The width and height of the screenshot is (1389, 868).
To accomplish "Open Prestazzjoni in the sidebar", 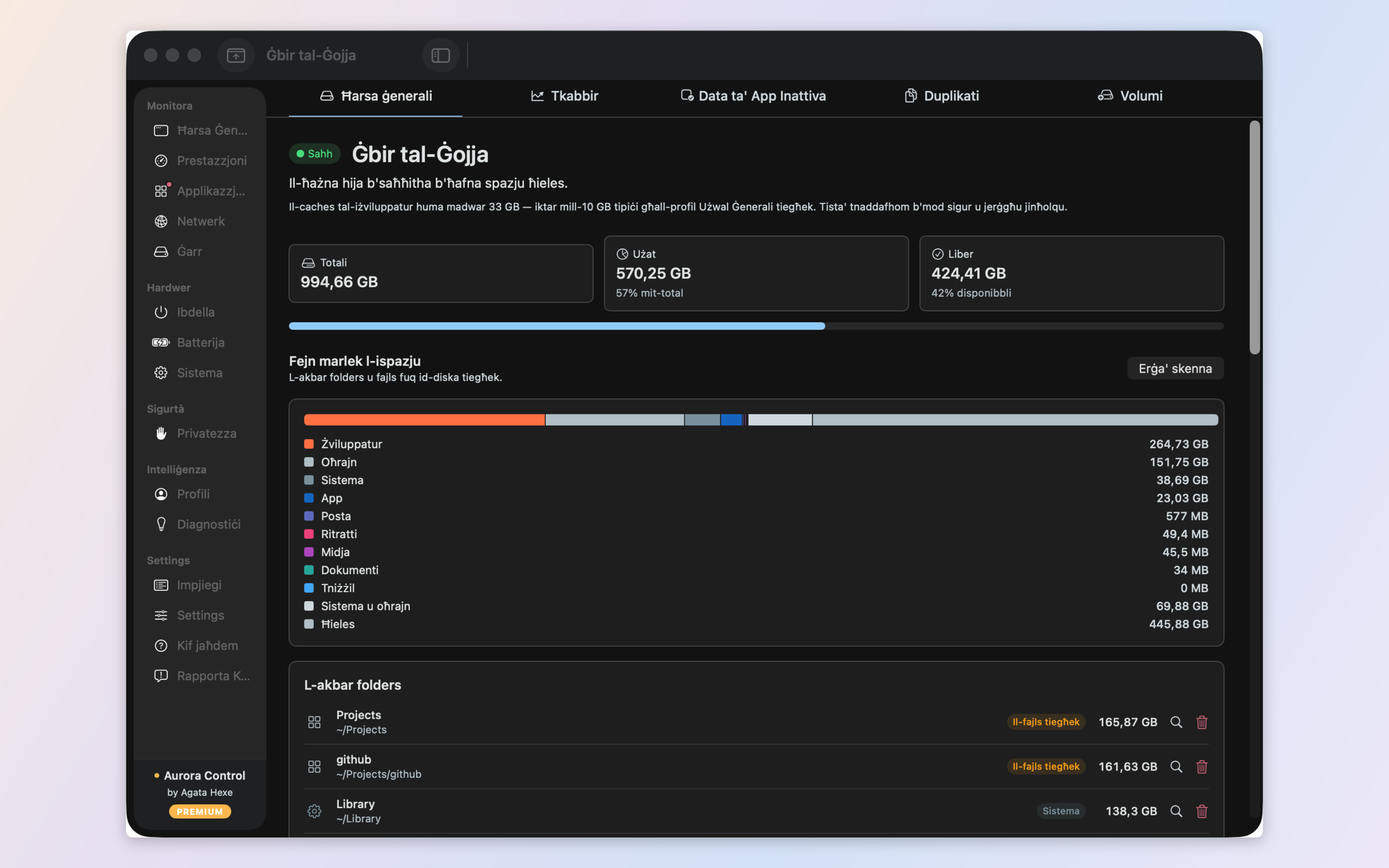I will click(x=200, y=161).
